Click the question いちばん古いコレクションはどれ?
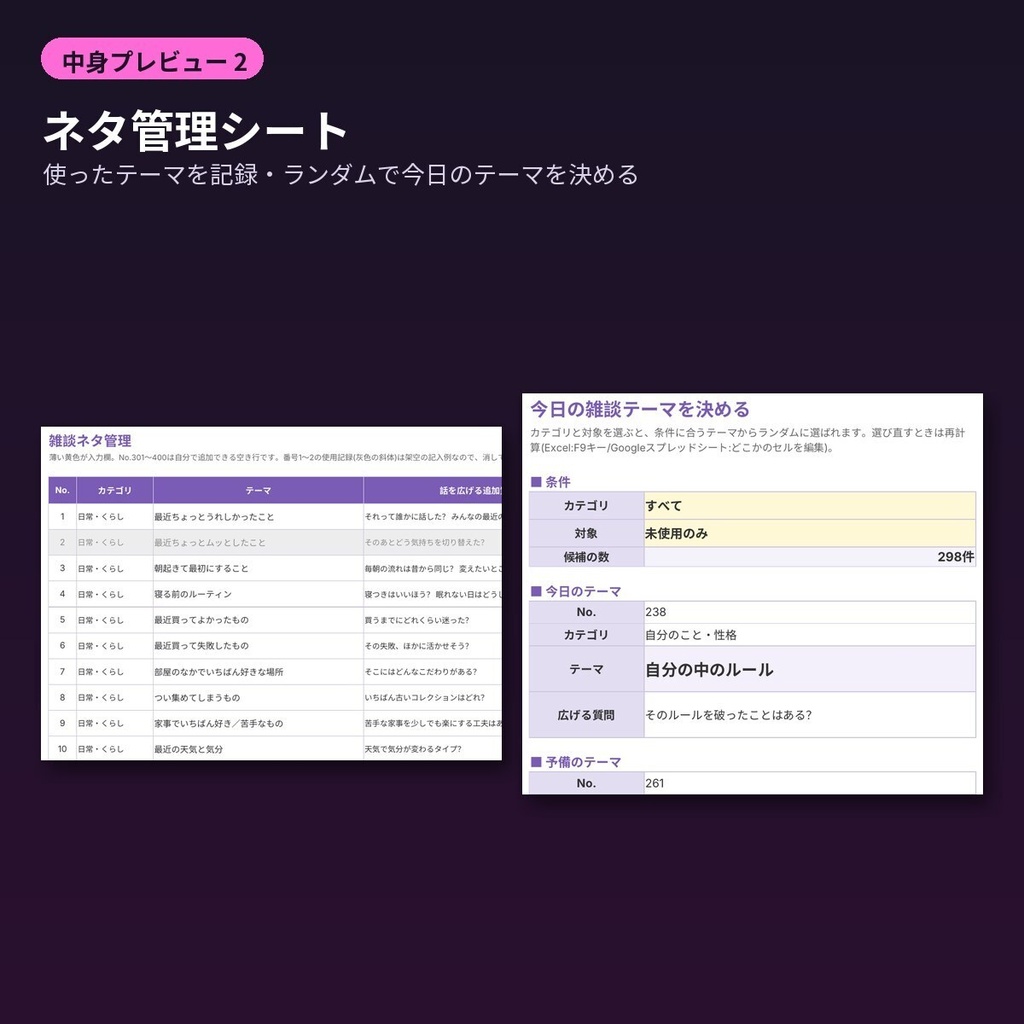 tap(424, 697)
